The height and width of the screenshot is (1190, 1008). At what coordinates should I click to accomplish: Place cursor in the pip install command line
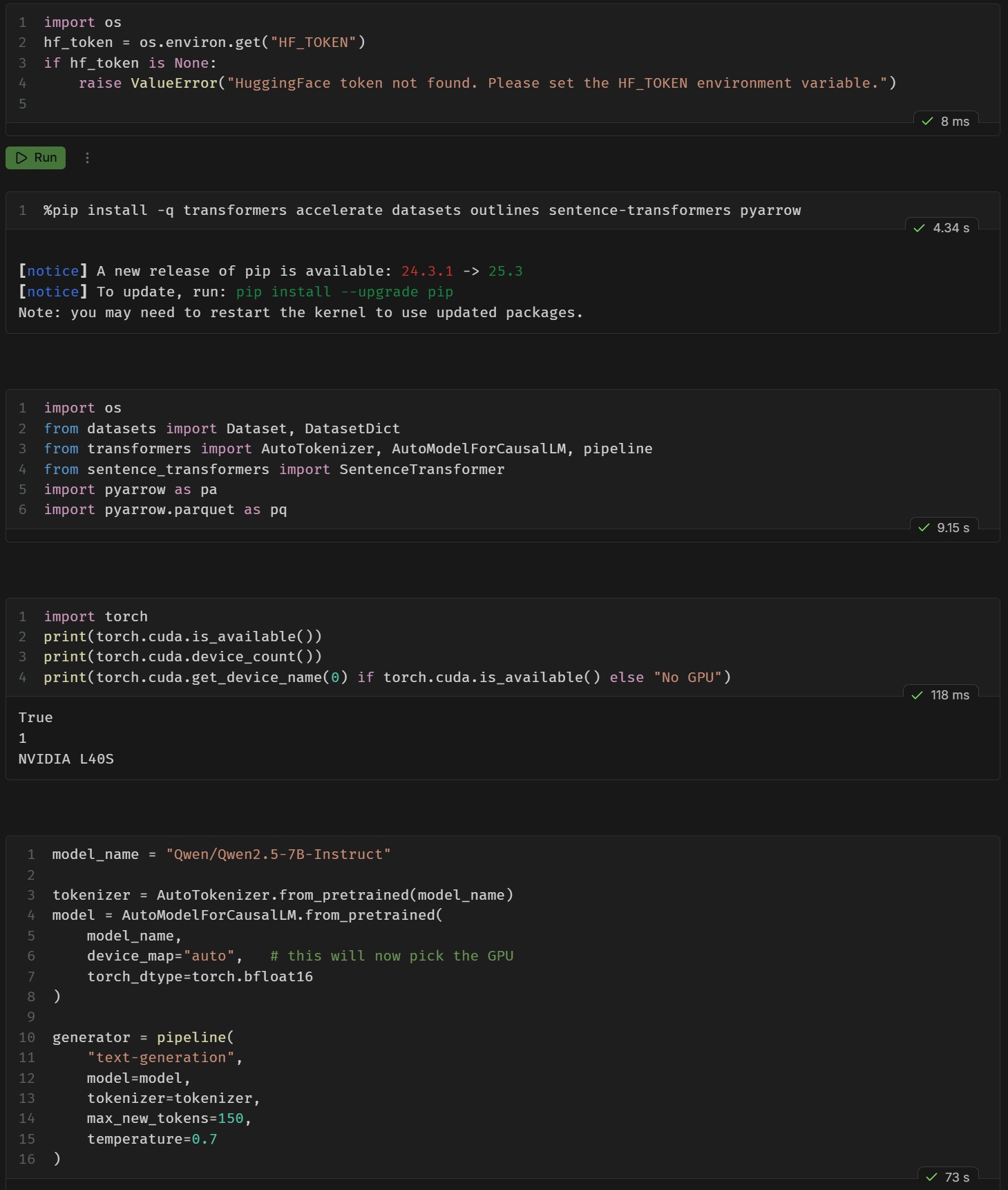[x=422, y=210]
